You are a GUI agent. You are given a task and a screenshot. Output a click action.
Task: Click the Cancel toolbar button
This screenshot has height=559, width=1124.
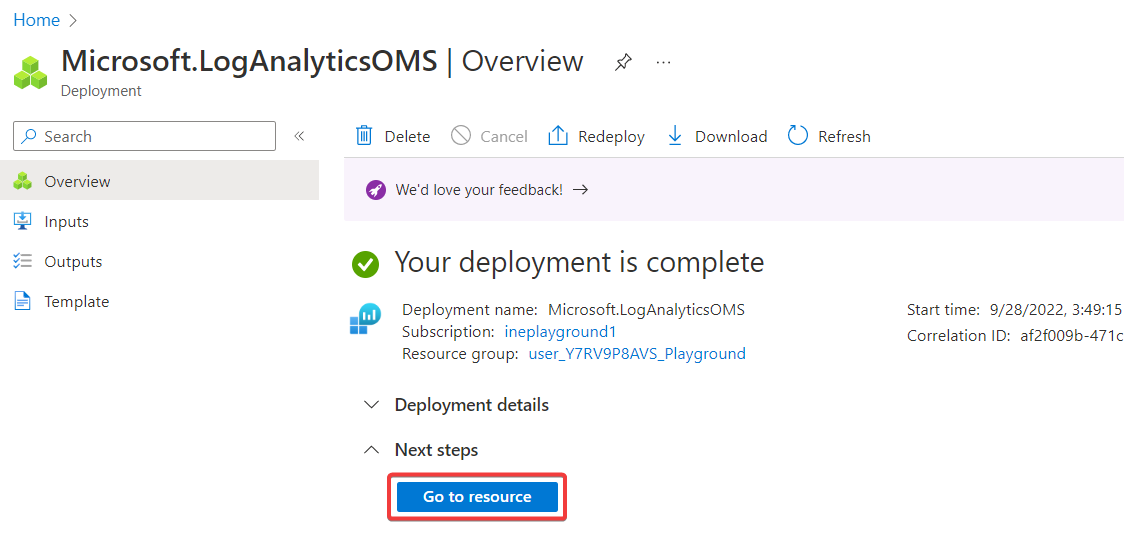[x=490, y=136]
